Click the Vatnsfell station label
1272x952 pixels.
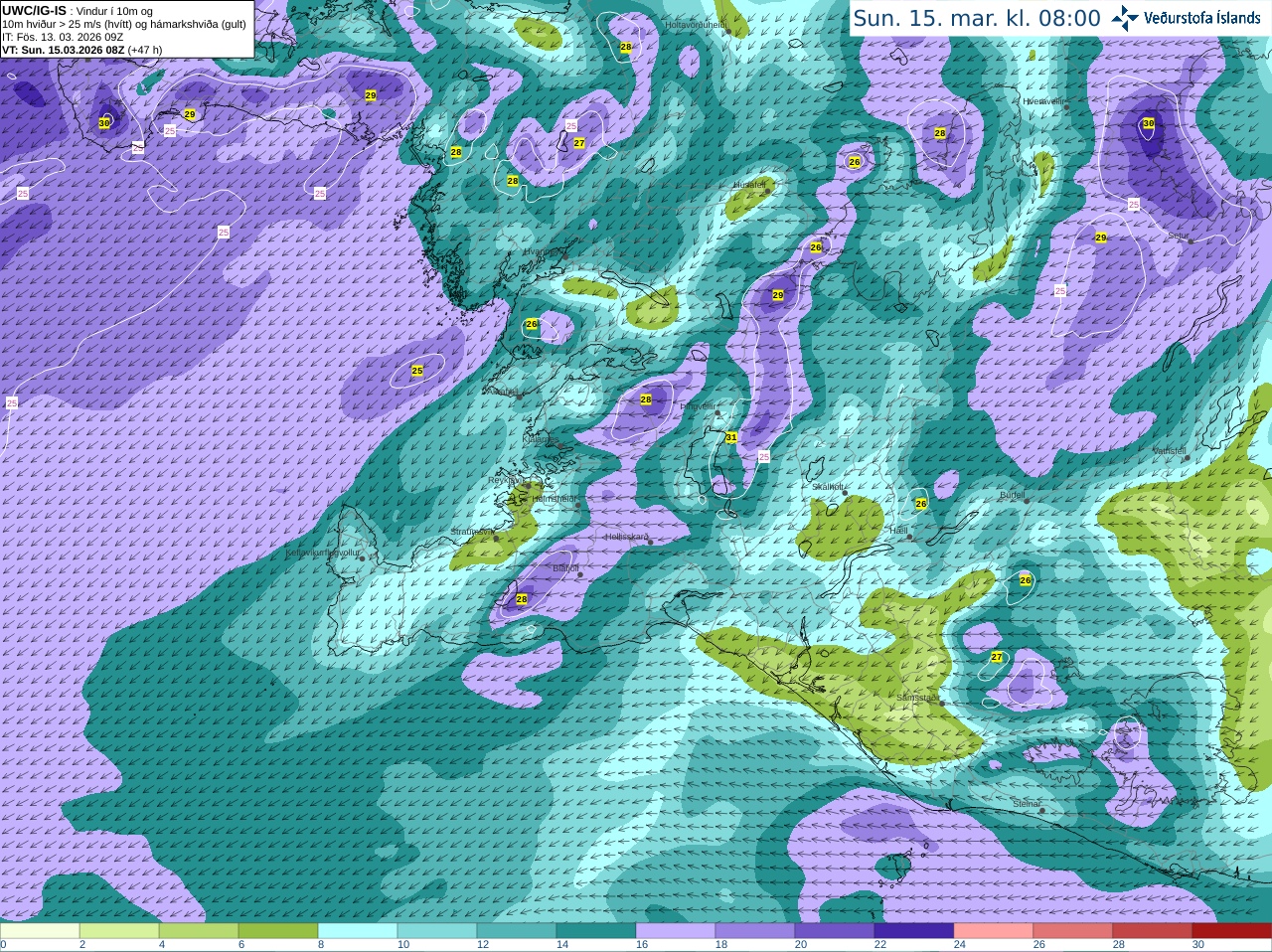[1170, 451]
